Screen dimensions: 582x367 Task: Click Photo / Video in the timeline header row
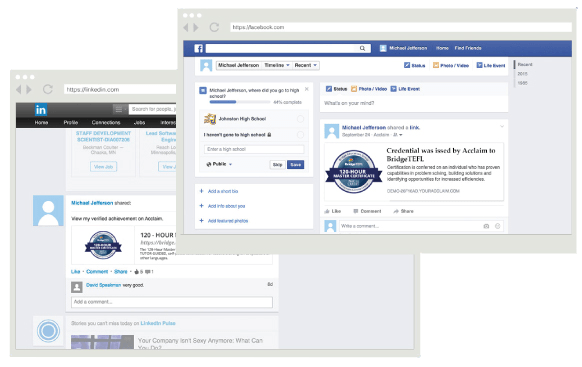tap(451, 65)
